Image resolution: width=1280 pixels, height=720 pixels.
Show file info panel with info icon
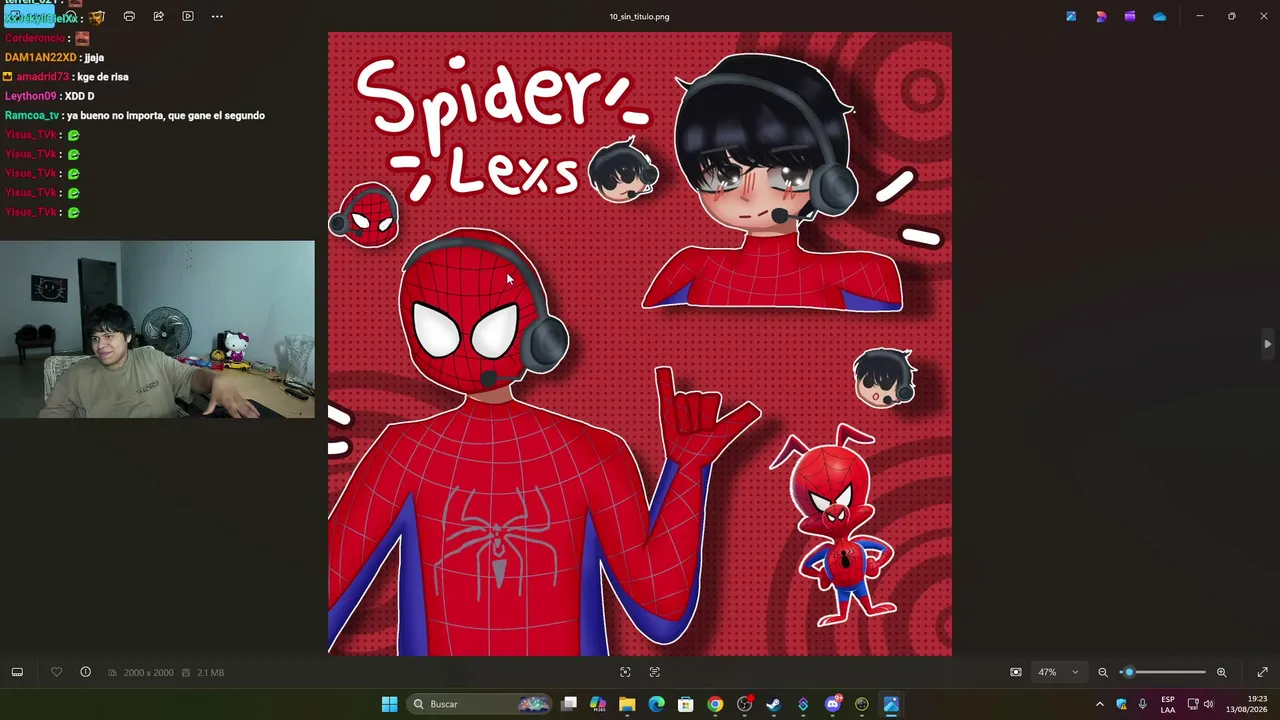[85, 672]
